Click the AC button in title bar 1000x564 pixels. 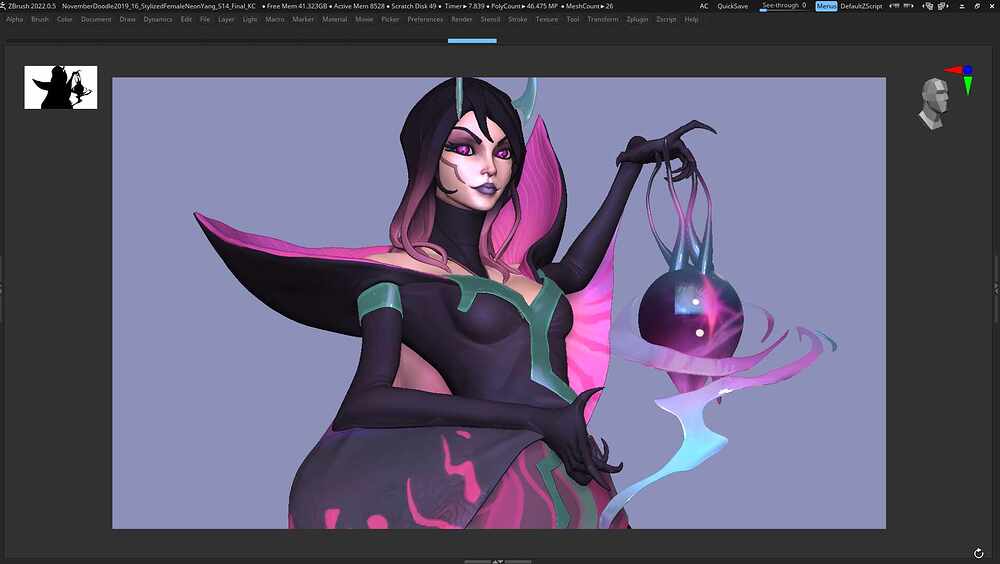[x=703, y=6]
